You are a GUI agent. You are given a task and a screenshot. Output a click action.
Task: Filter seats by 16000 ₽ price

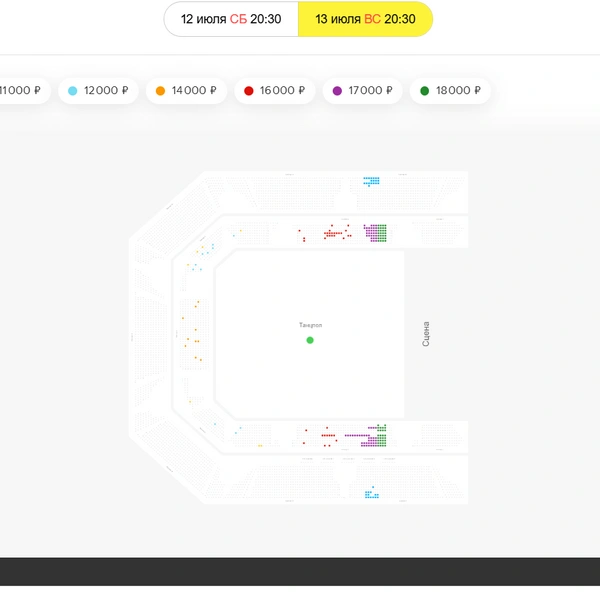point(274,91)
